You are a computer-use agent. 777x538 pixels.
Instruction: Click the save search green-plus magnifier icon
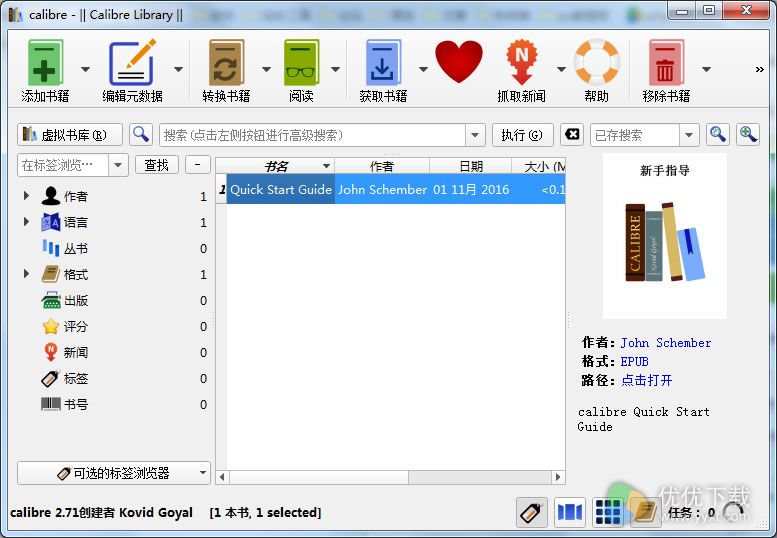[x=748, y=135]
